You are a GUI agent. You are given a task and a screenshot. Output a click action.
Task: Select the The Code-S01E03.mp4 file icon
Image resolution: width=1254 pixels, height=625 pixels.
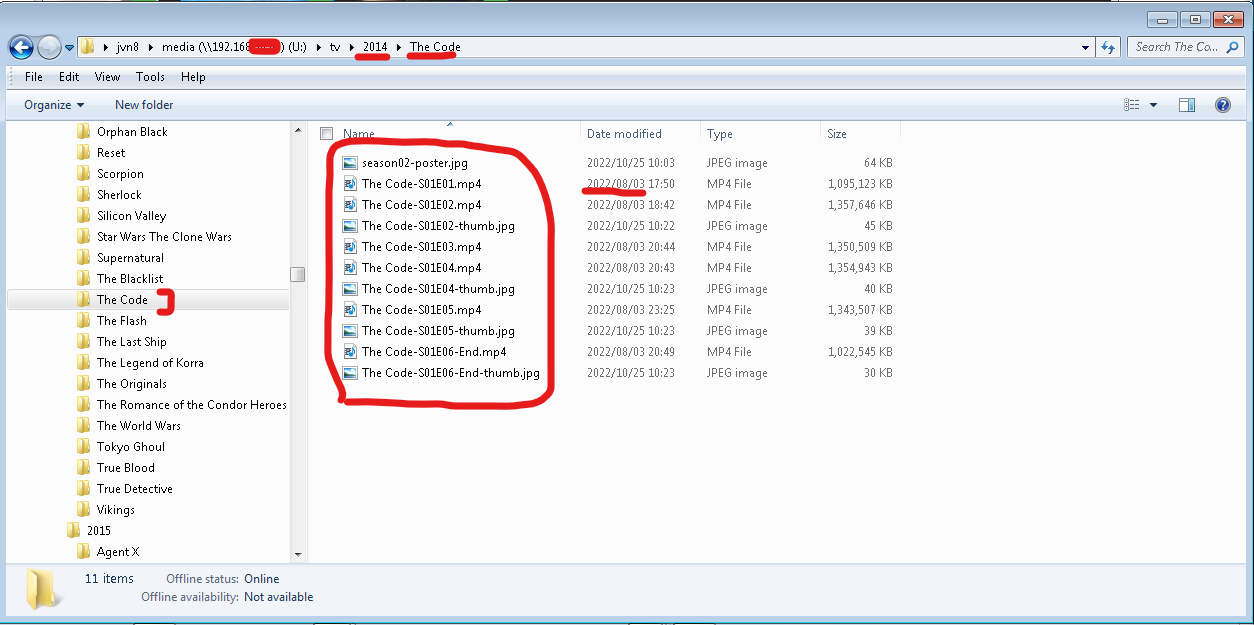coord(349,247)
